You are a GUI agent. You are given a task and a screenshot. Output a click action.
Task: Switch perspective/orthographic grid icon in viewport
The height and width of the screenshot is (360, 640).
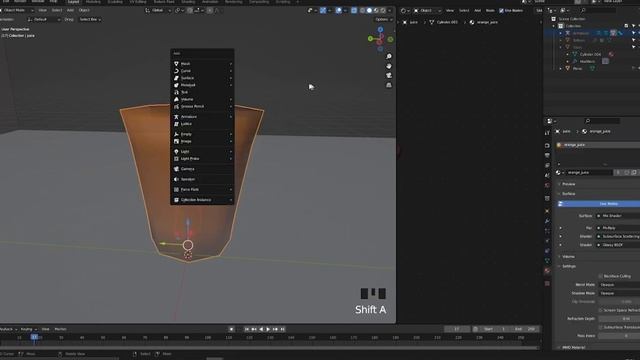tap(389, 85)
